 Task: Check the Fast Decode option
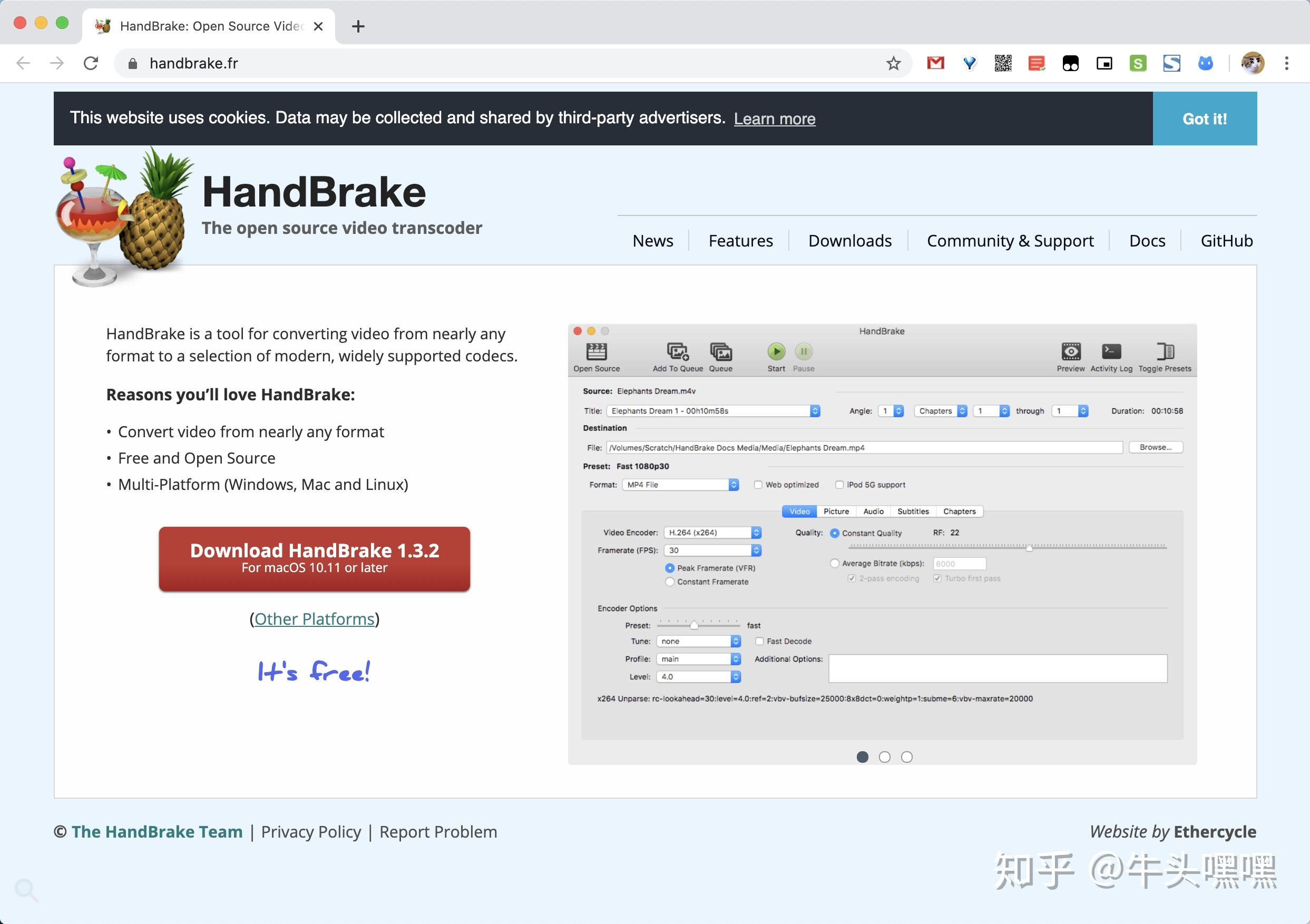(759, 641)
